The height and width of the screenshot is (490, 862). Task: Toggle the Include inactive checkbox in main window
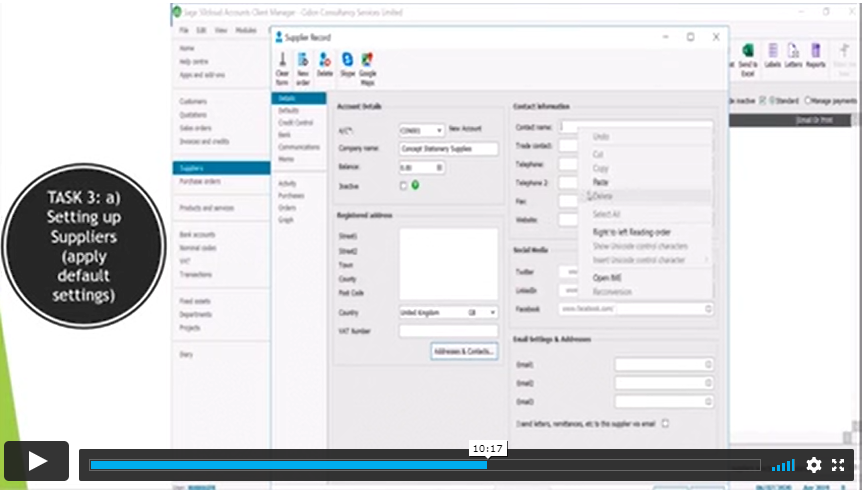pyautogui.click(x=762, y=101)
